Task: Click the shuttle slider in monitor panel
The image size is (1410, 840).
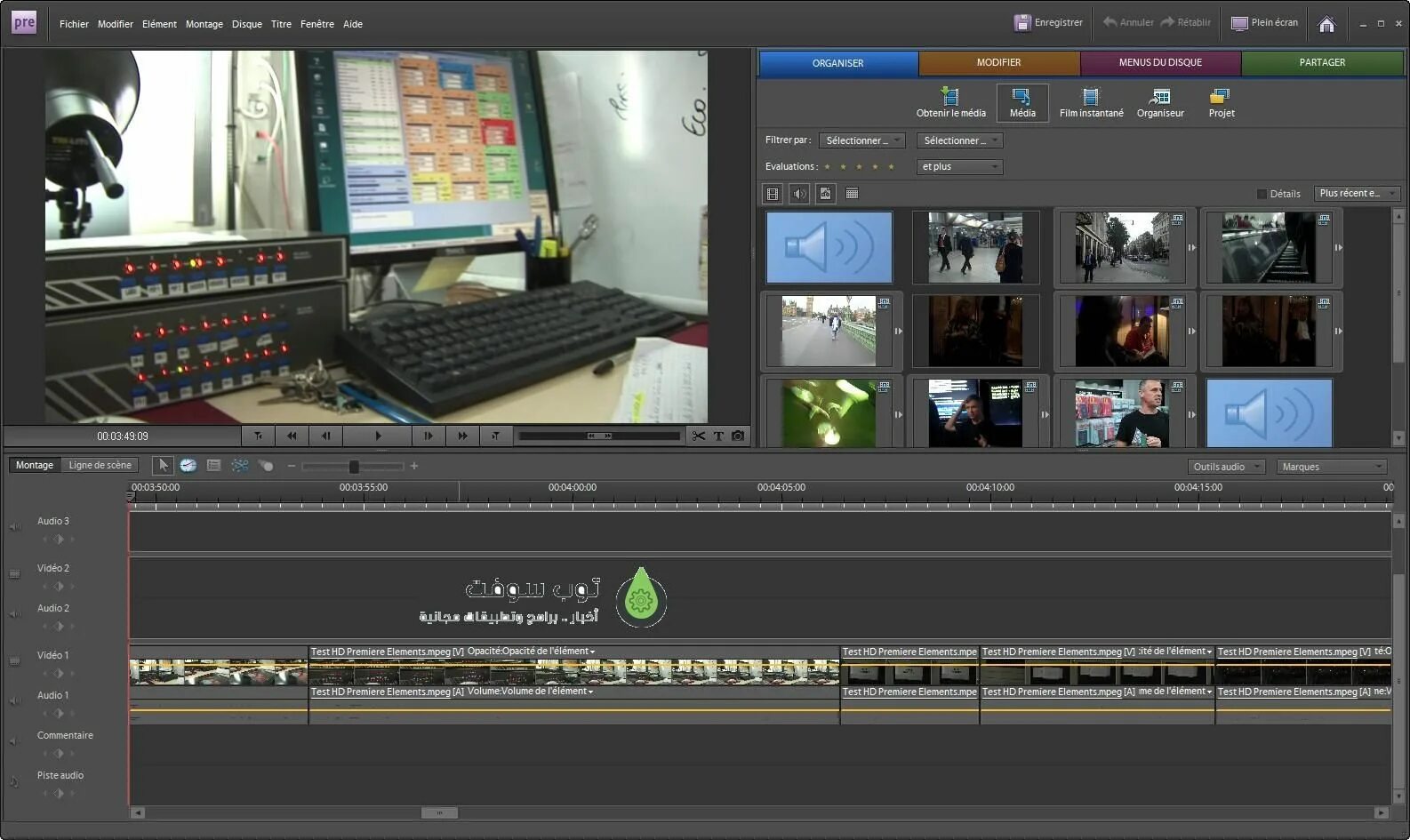Action: [599, 436]
